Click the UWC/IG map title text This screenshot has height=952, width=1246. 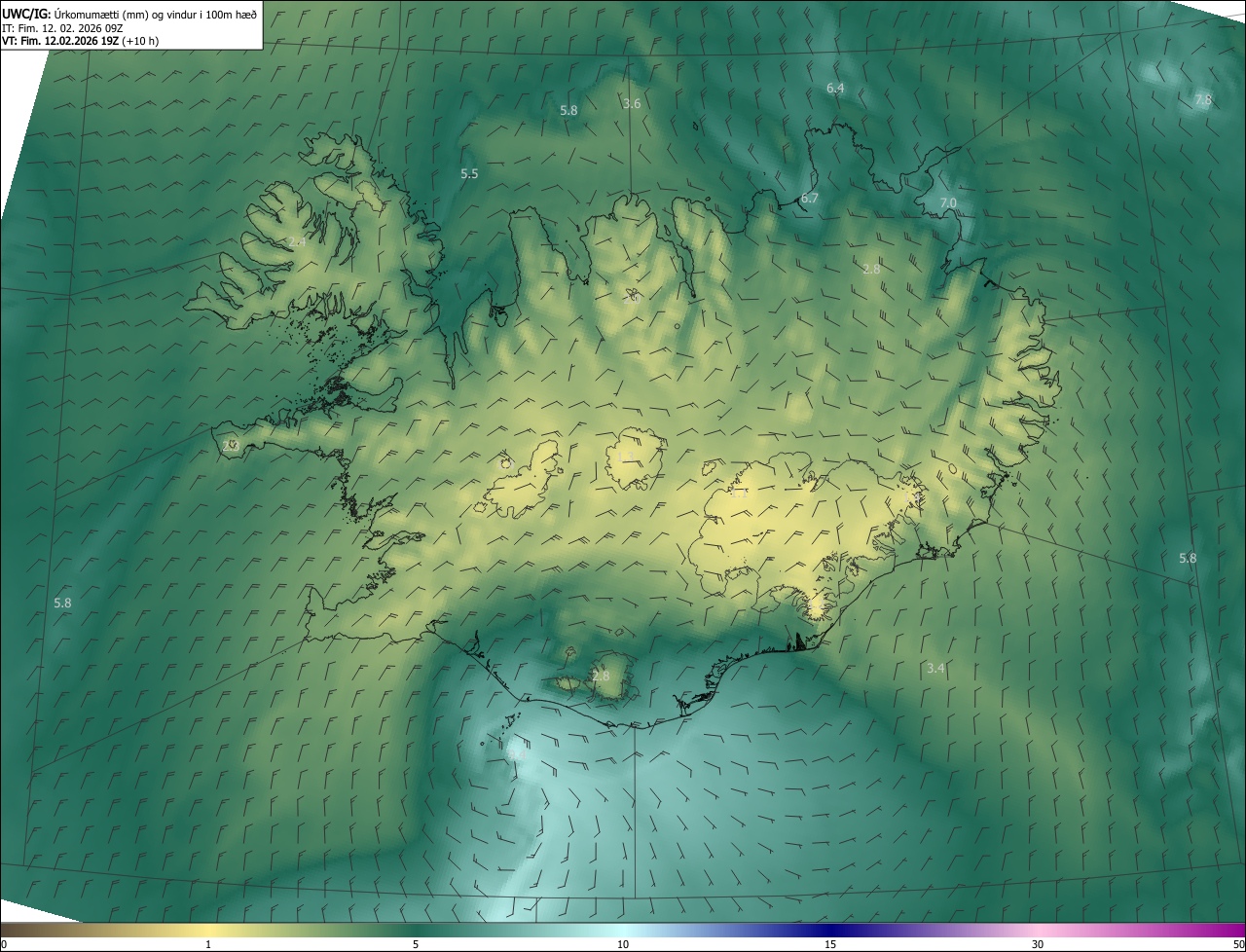pyautogui.click(x=129, y=13)
